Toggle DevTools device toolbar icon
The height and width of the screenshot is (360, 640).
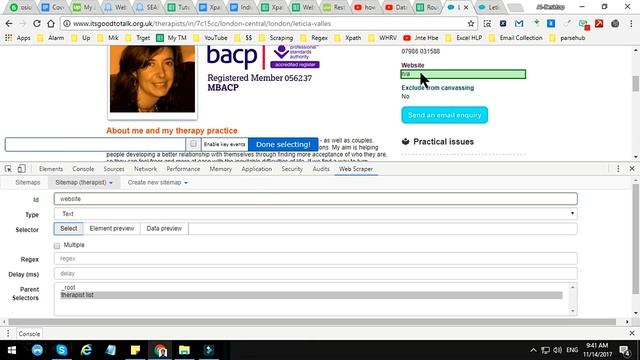[x=21, y=169]
